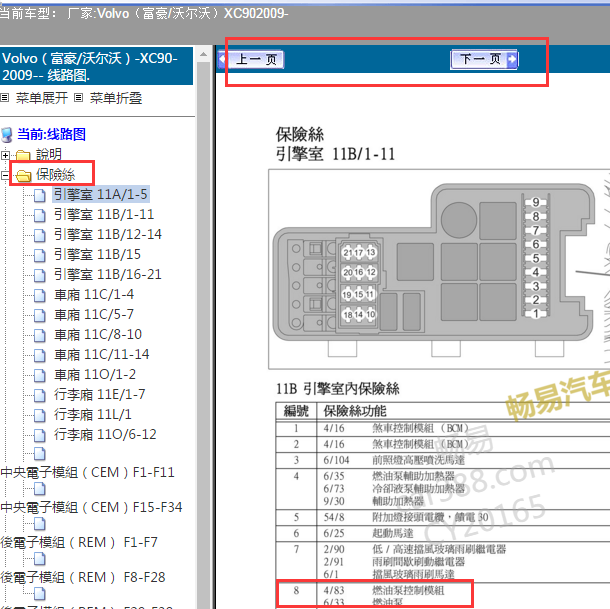610x609 pixels.
Task: Click the sidebar vertical scrollbar track
Action: pyautogui.click(x=203, y=335)
